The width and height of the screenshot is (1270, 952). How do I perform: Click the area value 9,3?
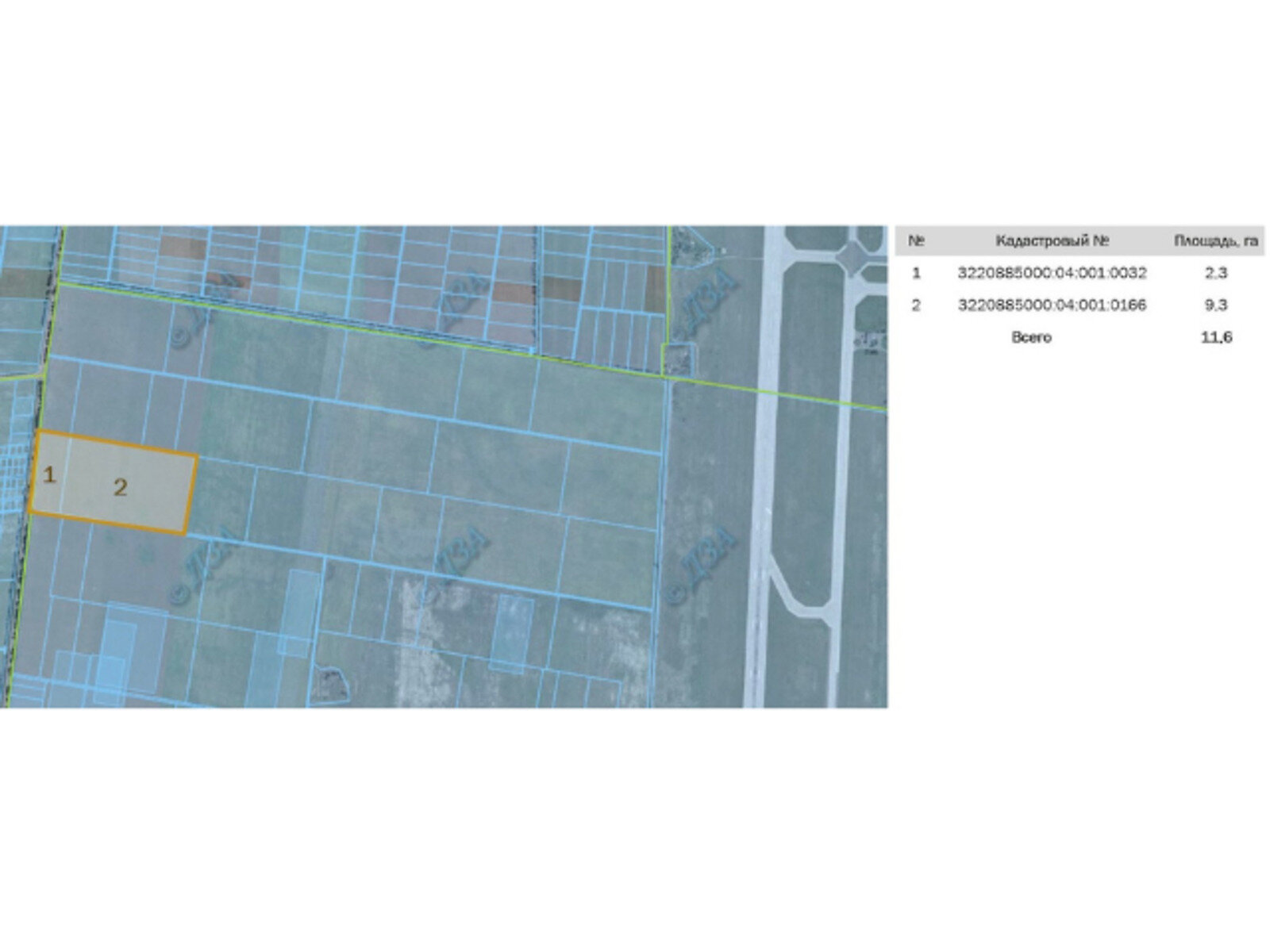tap(1216, 305)
